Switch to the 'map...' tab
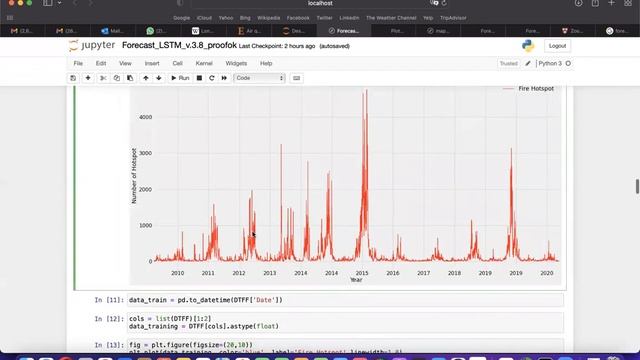Image resolution: width=640 pixels, height=360 pixels. 438,31
